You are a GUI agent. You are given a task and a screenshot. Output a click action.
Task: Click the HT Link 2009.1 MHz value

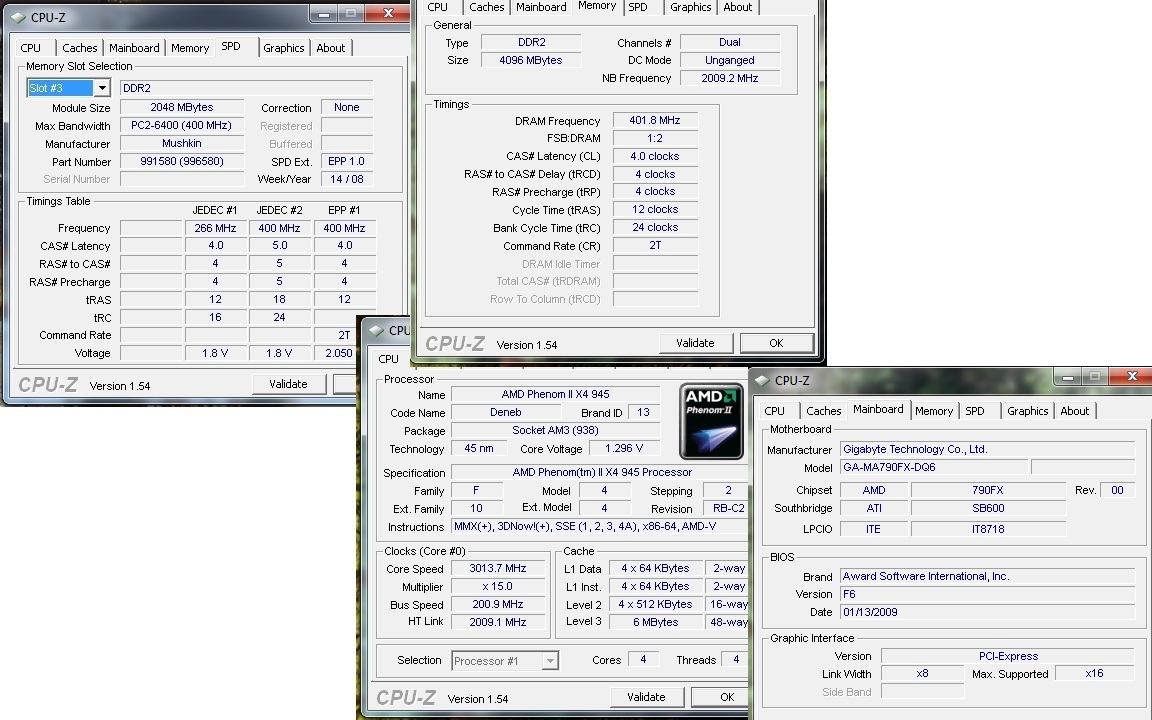click(x=497, y=622)
